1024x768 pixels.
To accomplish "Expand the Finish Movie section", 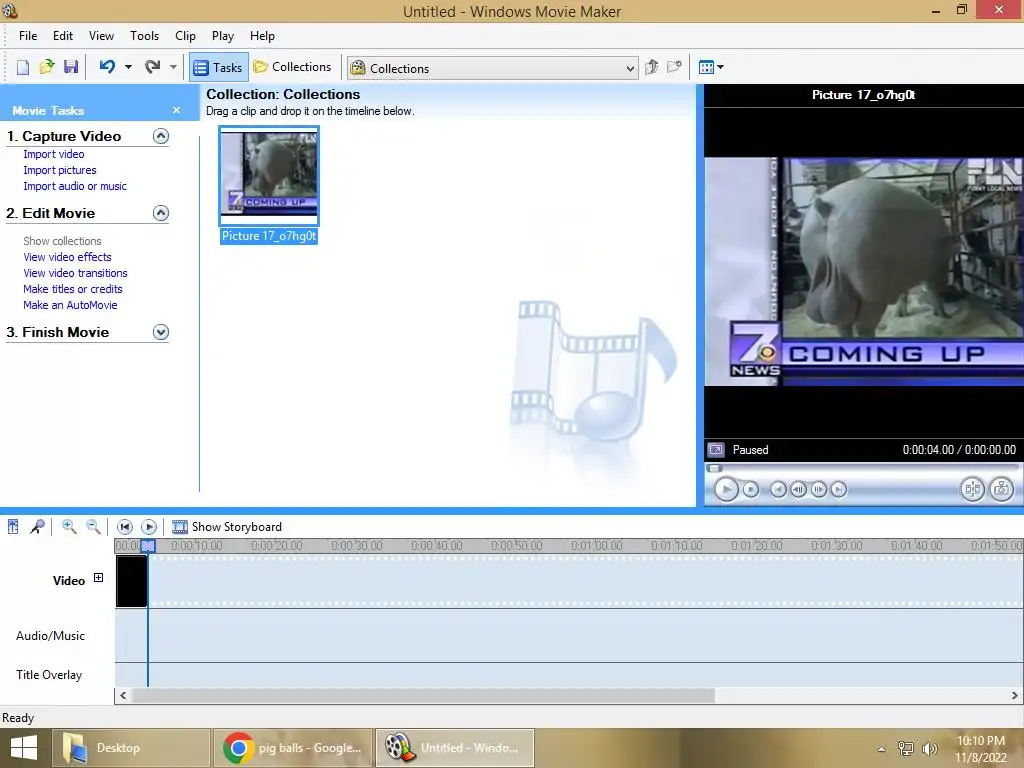I will [161, 332].
